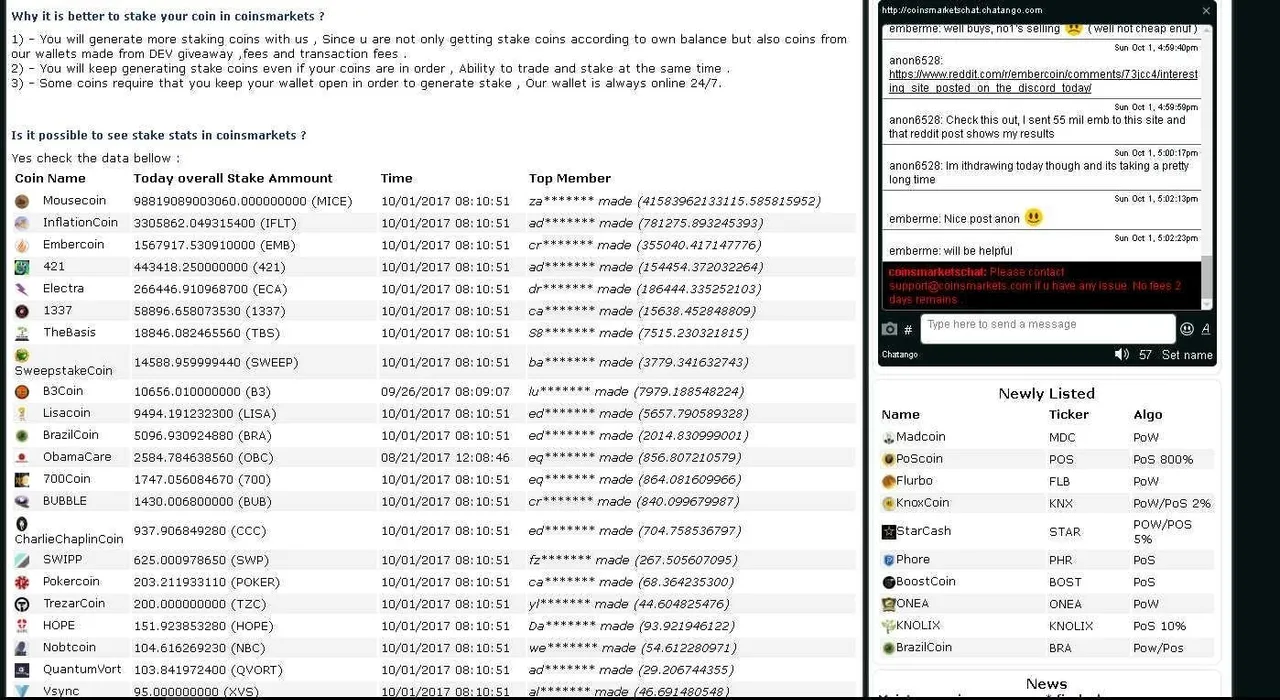Open the Vsync coin name link
Viewport: 1280px width, 700px height.
pos(61,691)
